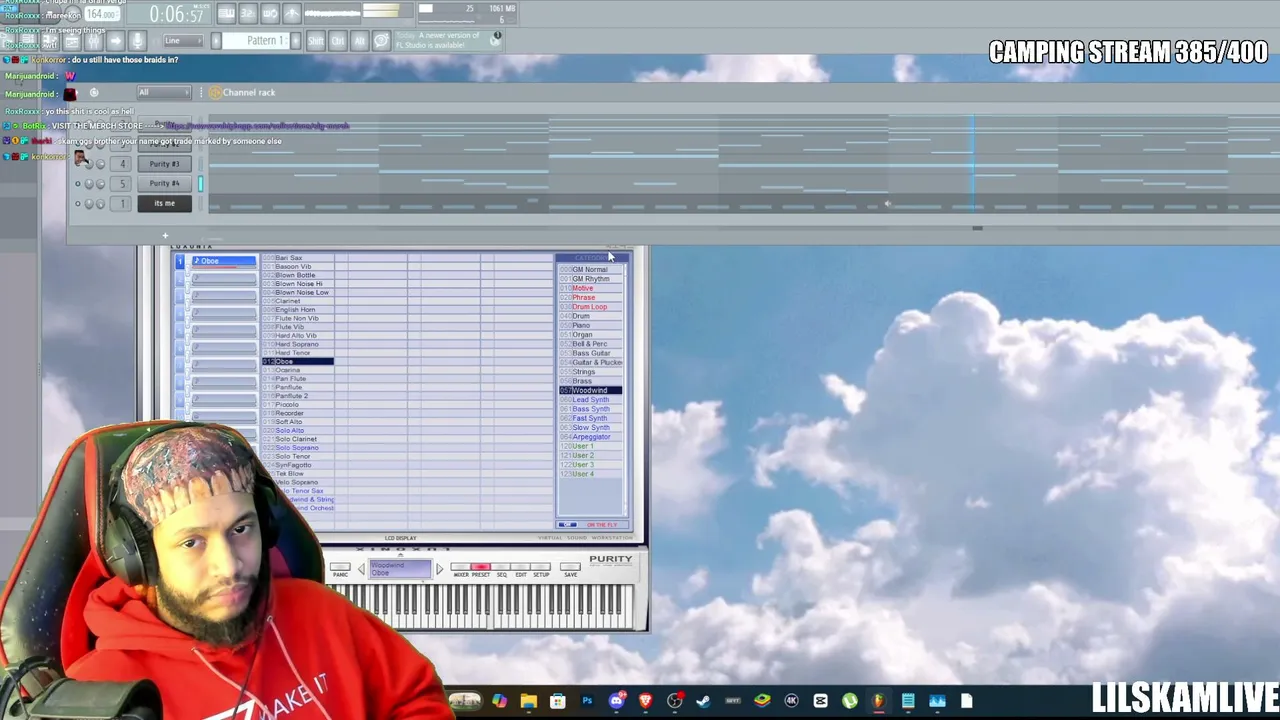Click the 0:06:57 time display
Viewport: 1280px width, 720px height.
(x=176, y=14)
